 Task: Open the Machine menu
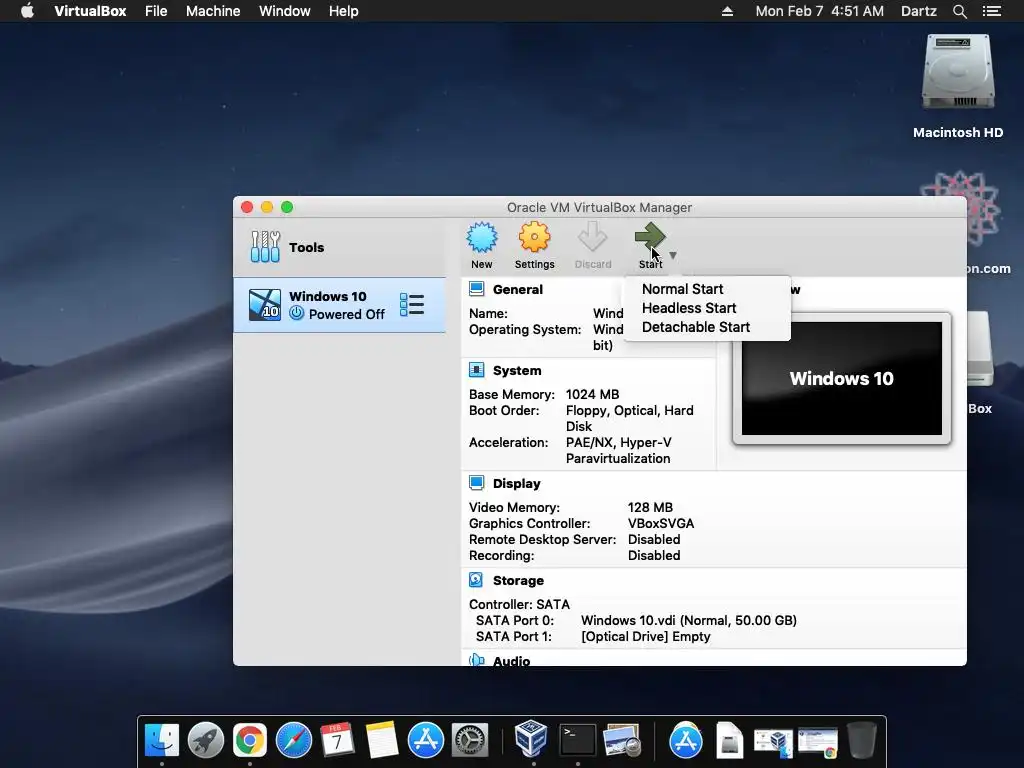pos(213,11)
